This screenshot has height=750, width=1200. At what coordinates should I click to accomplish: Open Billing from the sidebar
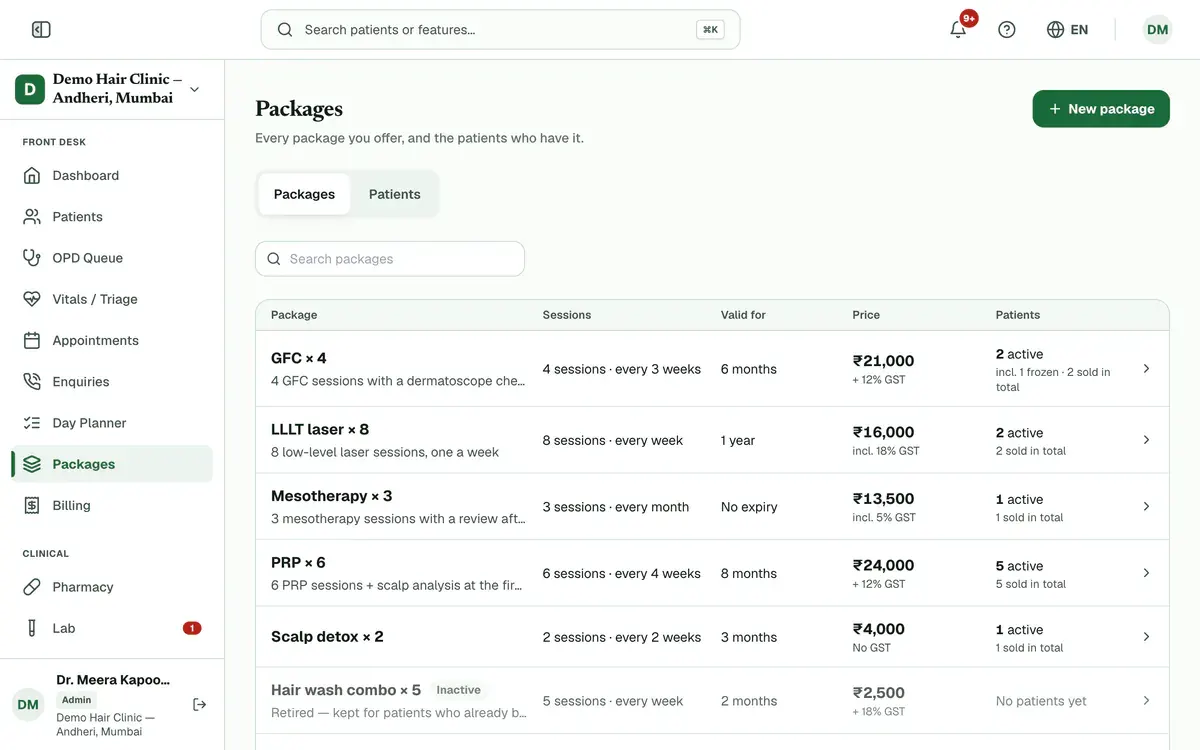point(112,506)
